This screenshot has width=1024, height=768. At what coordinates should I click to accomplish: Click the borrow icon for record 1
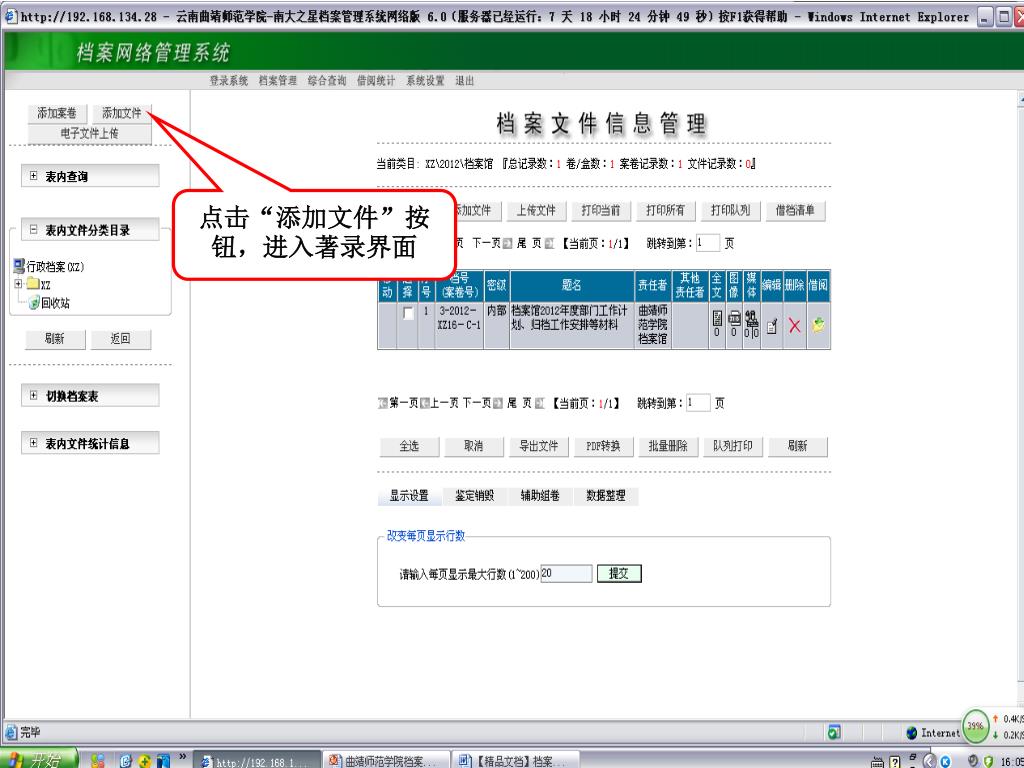[x=818, y=325]
